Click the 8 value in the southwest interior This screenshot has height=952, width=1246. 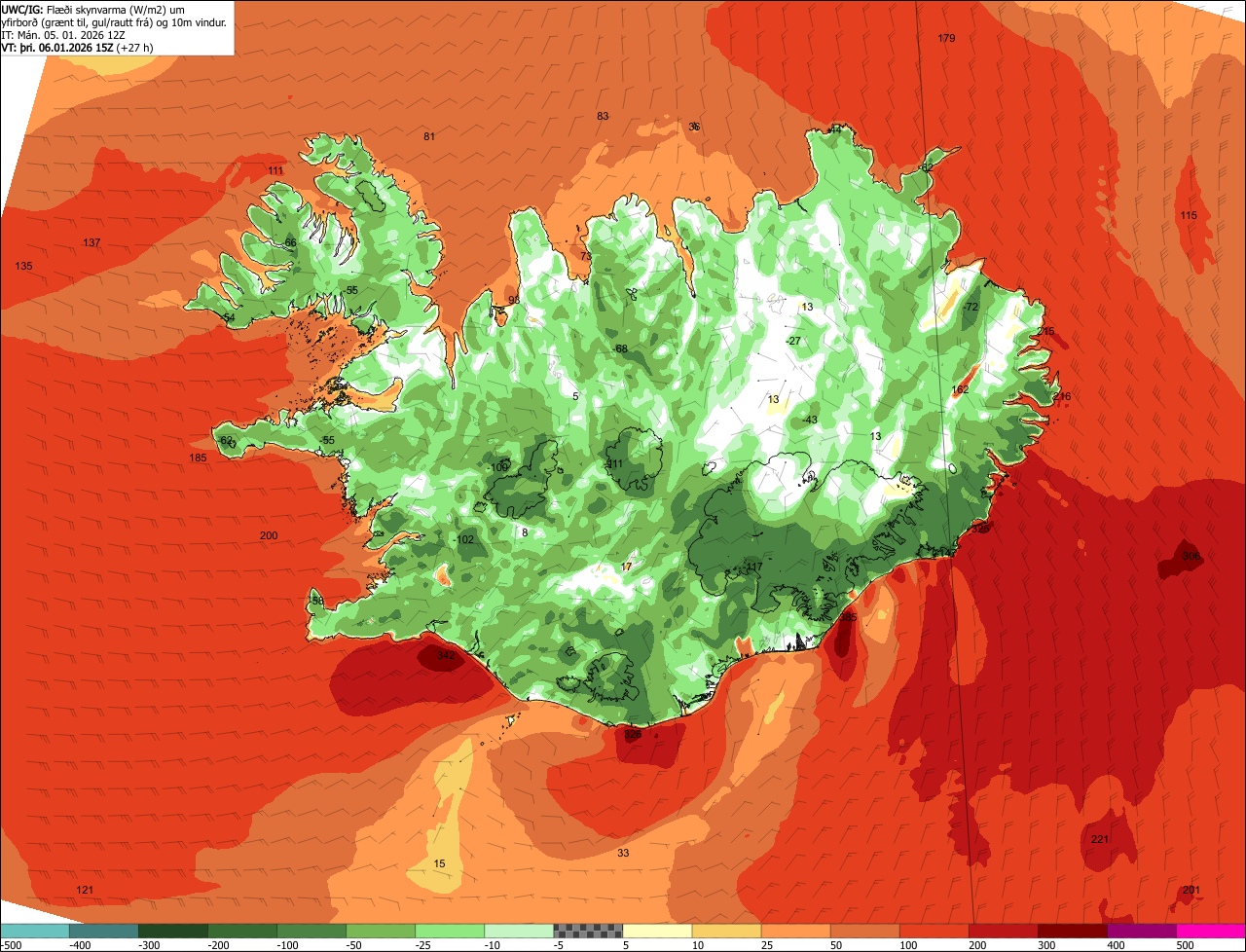[x=525, y=532]
